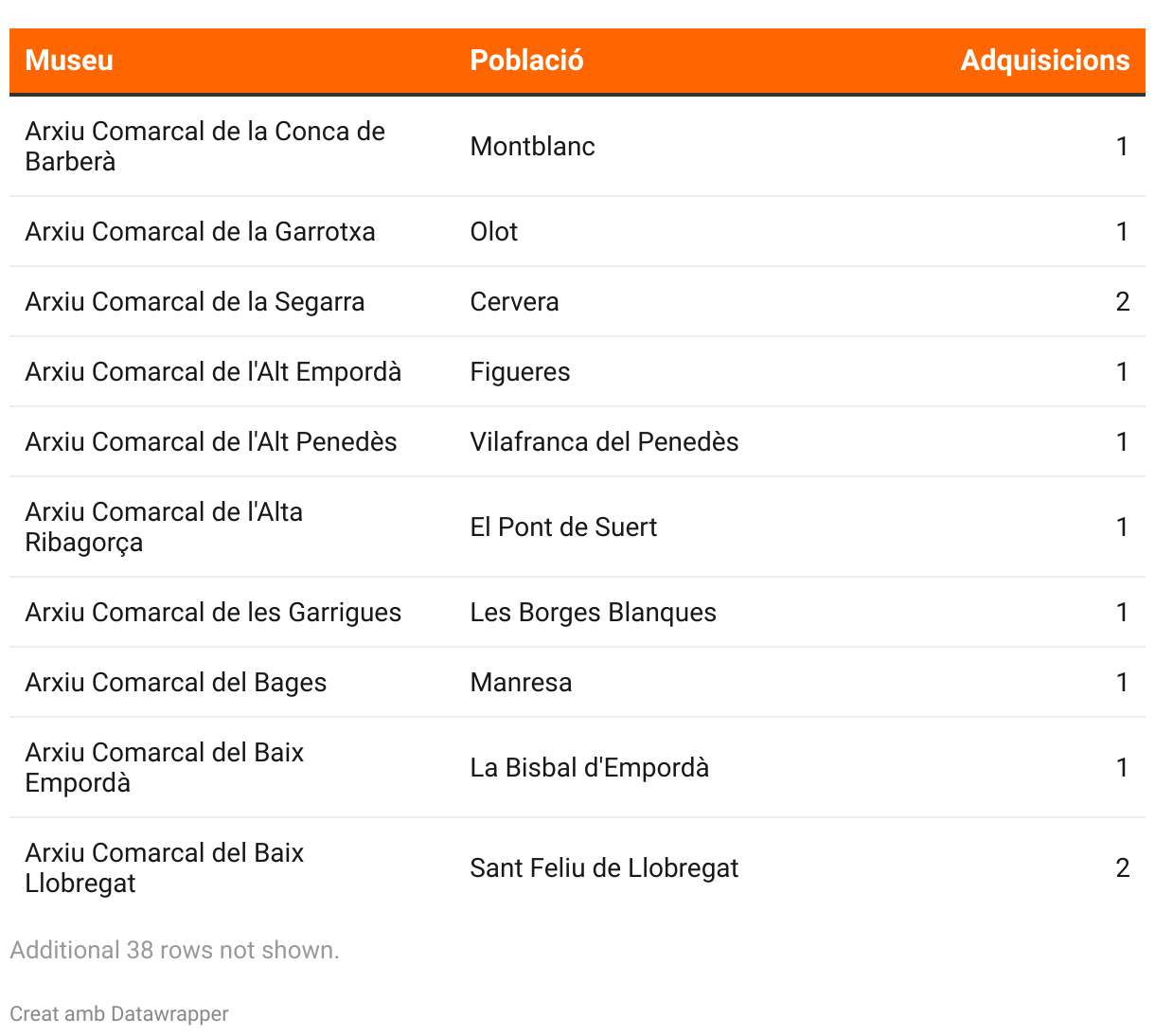Select the Arxiu Comarcal de la Segarra cell
1155x1036 pixels.
pos(195,302)
